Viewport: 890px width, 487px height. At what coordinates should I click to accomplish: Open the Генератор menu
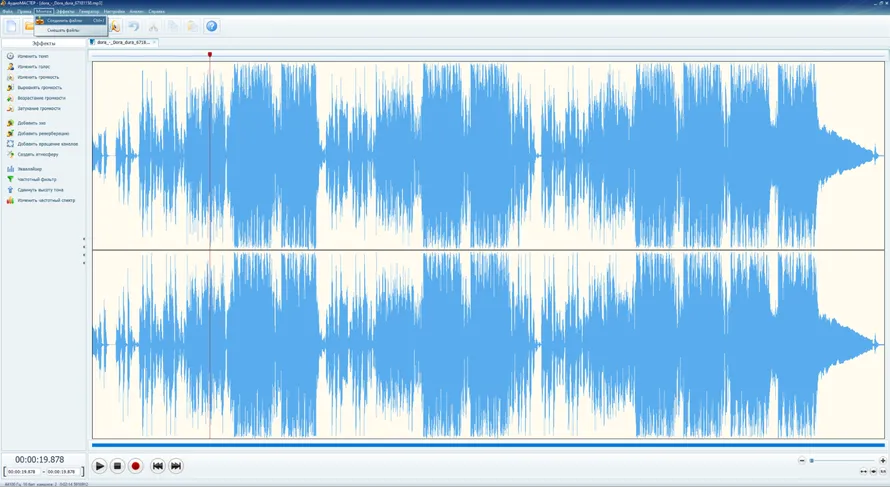89,11
